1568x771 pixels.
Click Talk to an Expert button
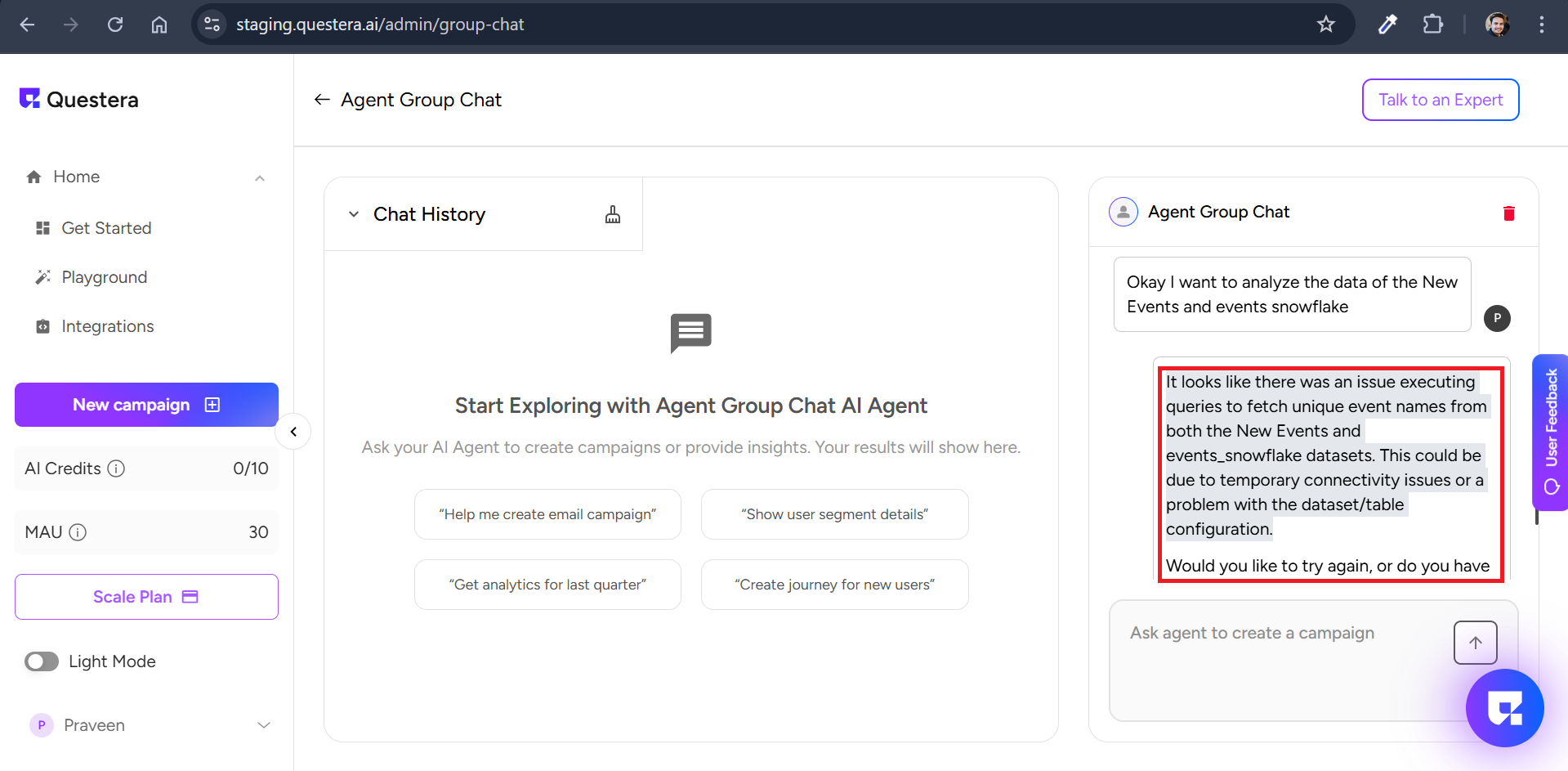pos(1441,100)
